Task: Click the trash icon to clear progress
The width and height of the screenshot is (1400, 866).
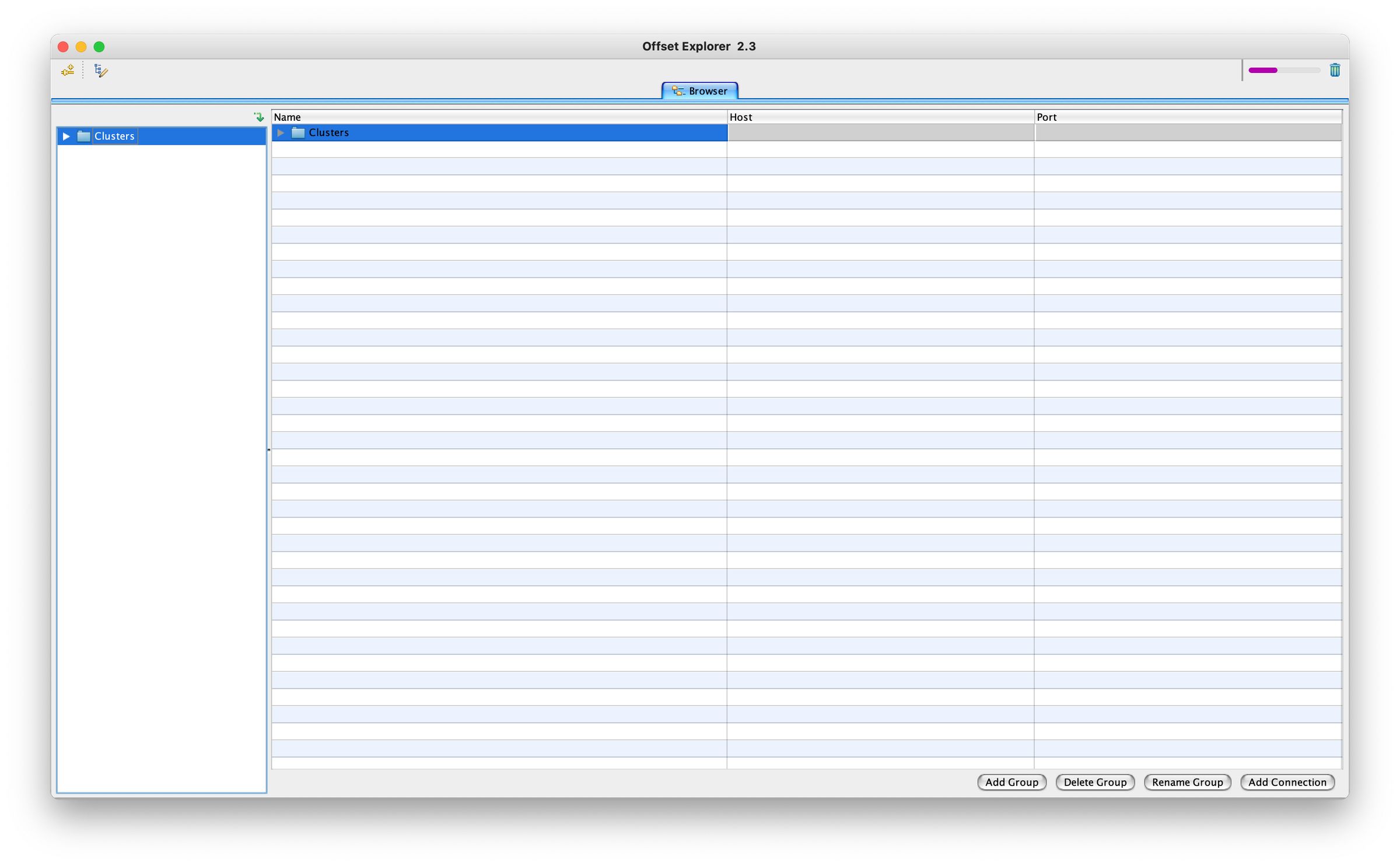Action: [x=1335, y=70]
